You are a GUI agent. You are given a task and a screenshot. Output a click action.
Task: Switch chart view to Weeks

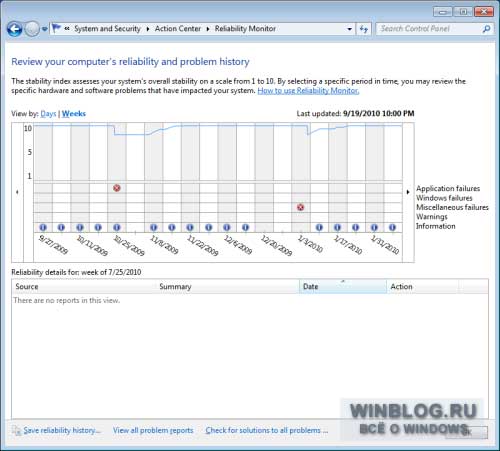[74, 114]
